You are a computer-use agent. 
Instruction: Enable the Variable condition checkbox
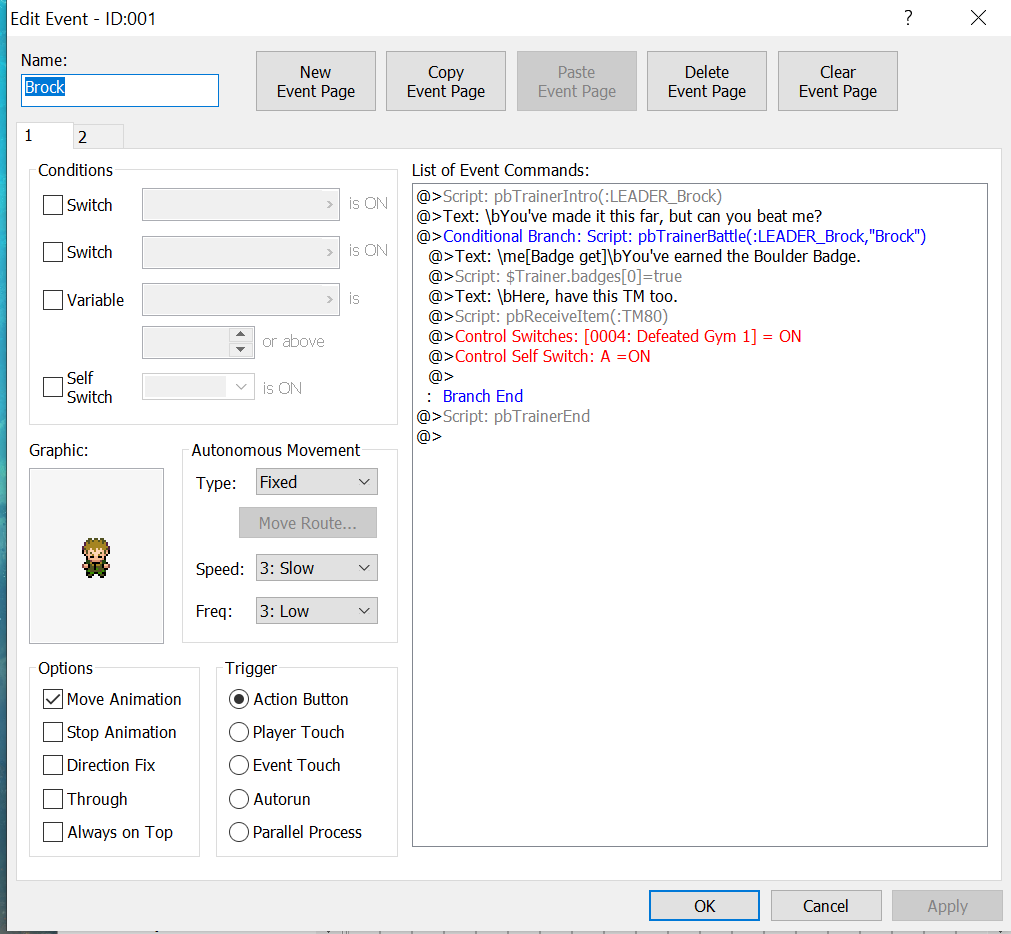[53, 300]
